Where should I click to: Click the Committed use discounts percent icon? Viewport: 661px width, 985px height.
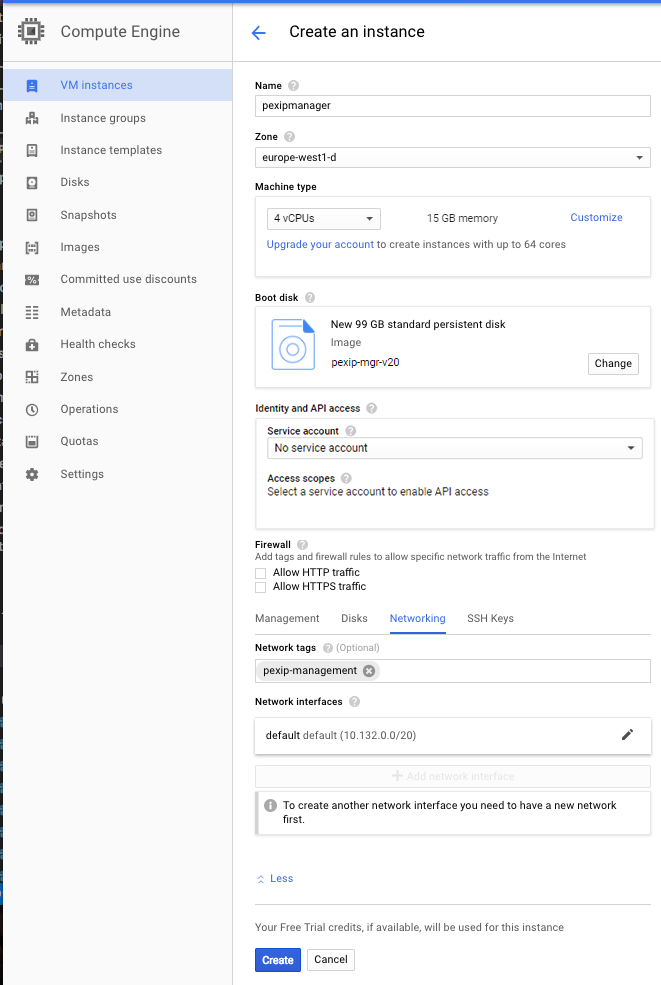pos(32,280)
